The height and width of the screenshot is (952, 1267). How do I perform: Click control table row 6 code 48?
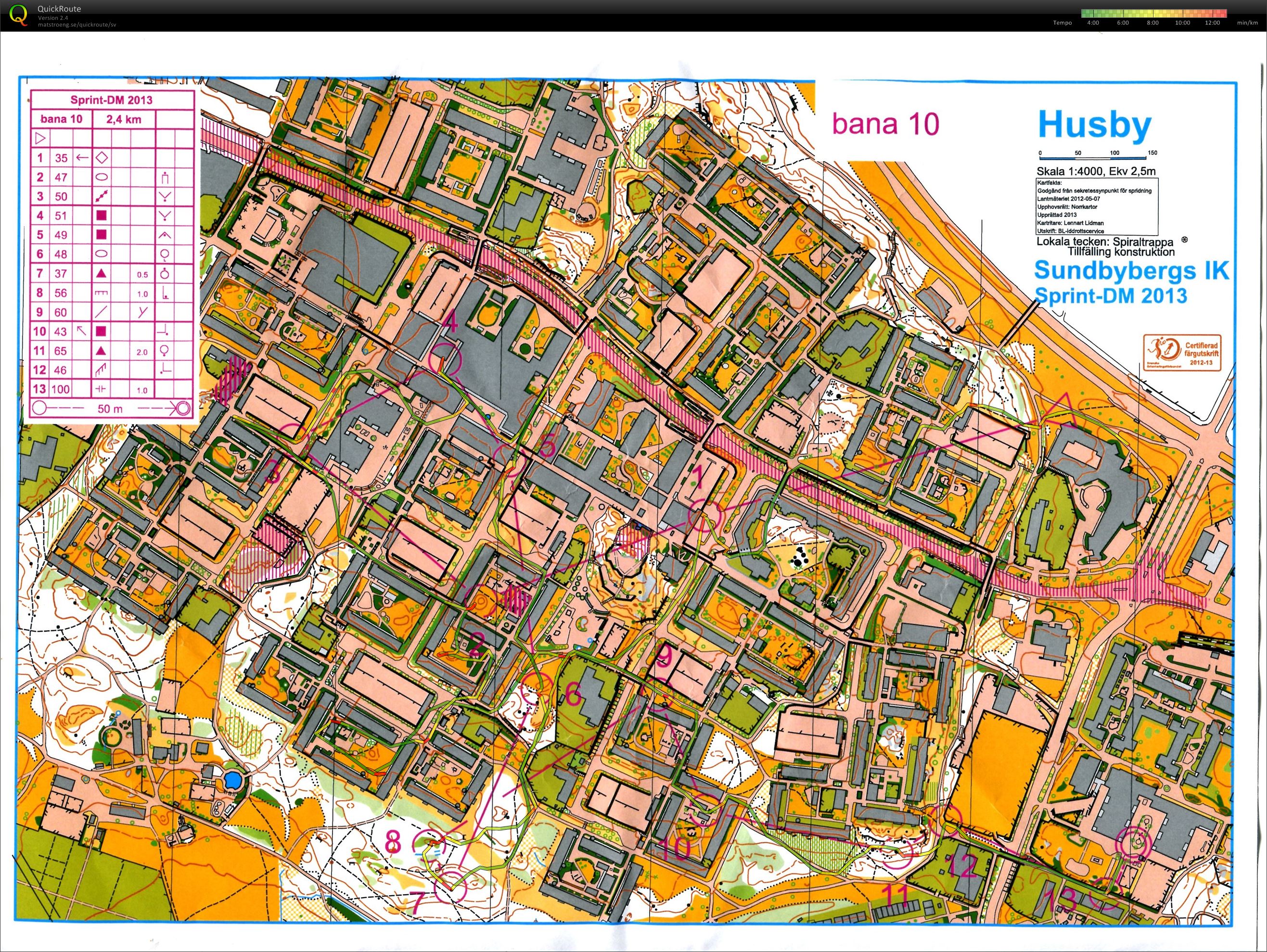(61, 254)
